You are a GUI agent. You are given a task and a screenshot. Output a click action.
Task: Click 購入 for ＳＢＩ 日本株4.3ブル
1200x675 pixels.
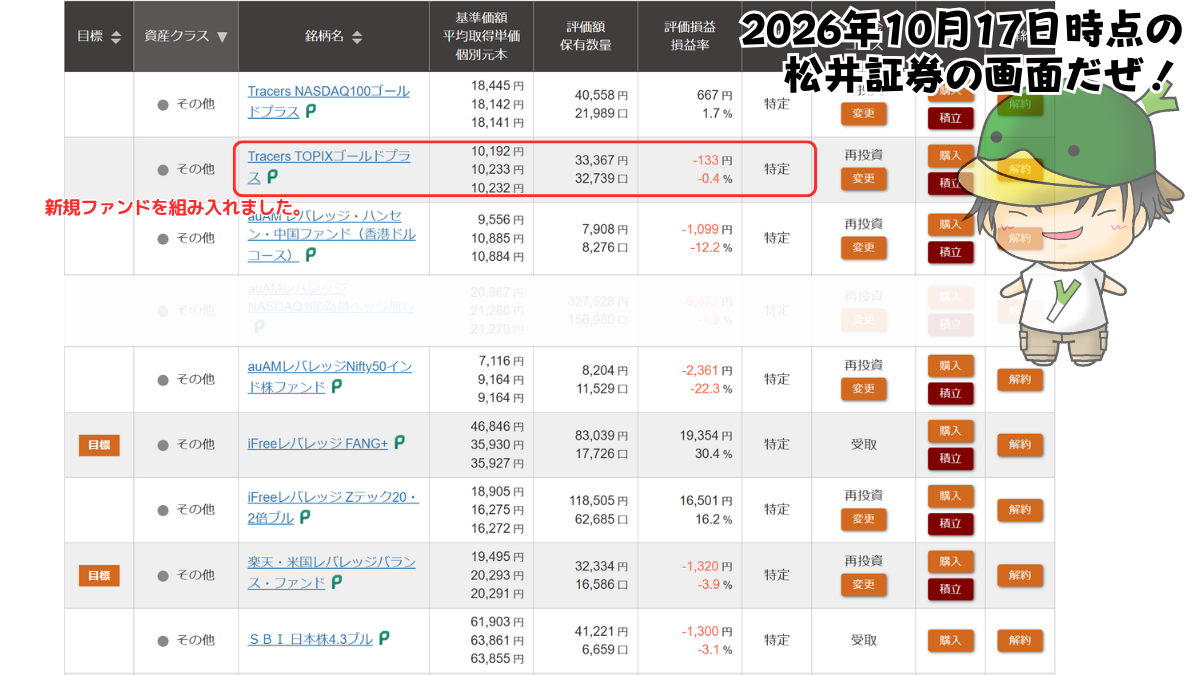tap(950, 640)
